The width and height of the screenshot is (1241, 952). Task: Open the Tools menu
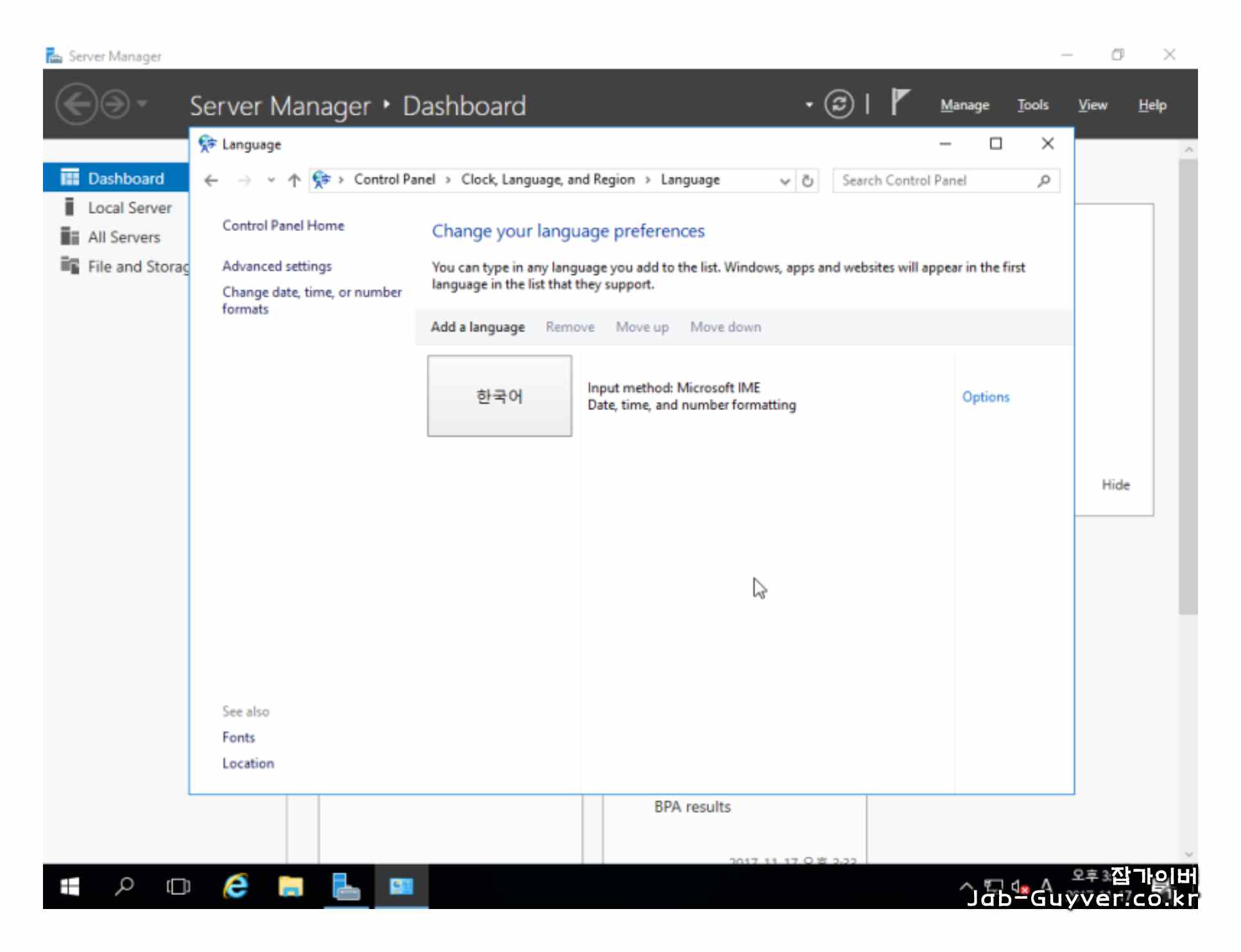pyautogui.click(x=1032, y=105)
